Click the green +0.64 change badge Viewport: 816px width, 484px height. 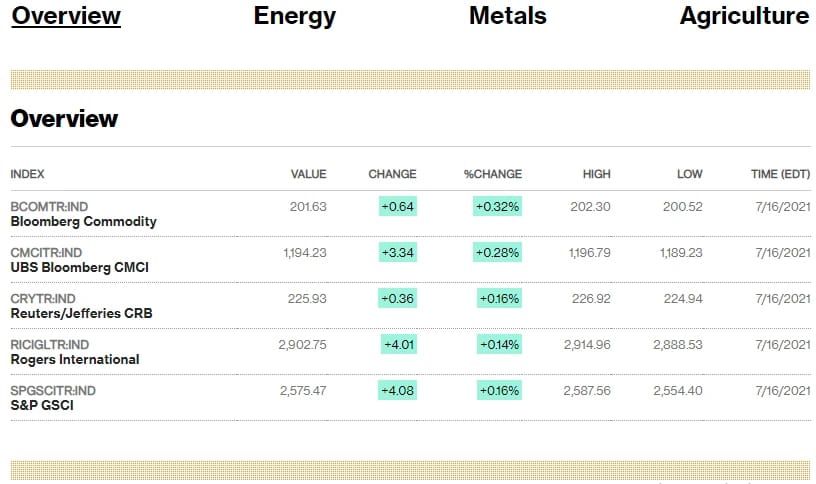pos(398,207)
